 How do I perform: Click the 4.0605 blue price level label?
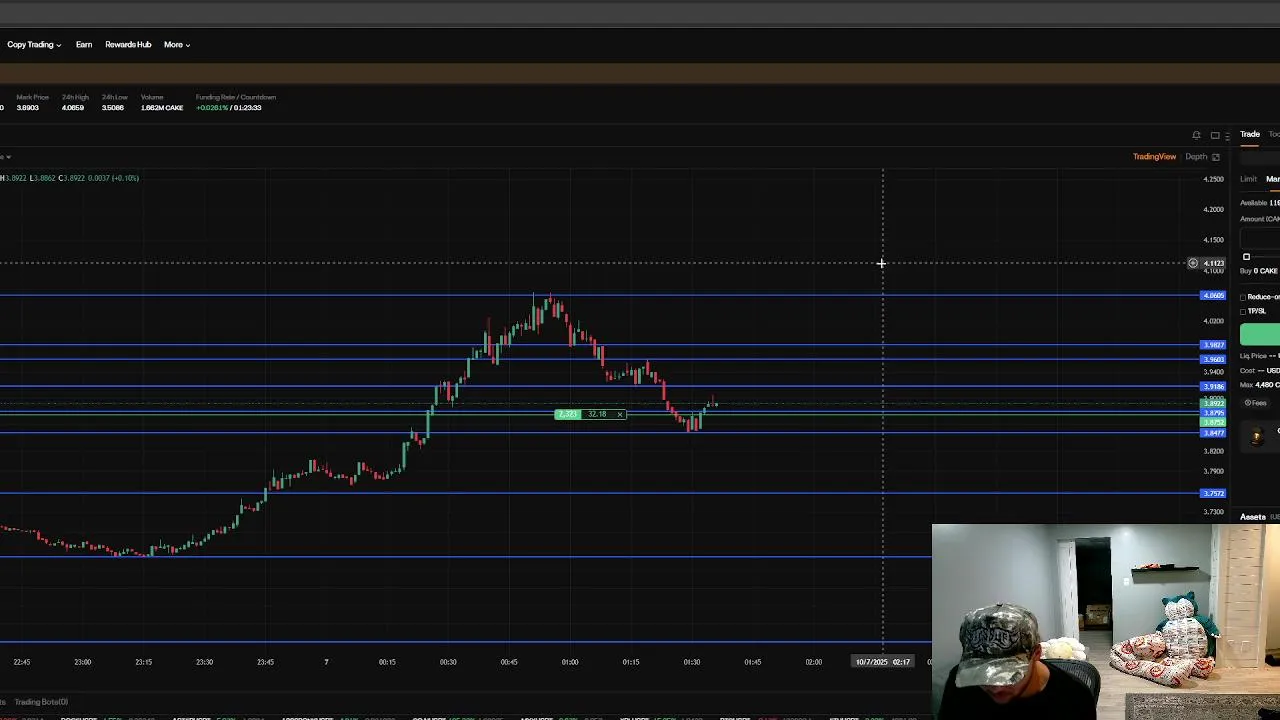(x=1213, y=296)
